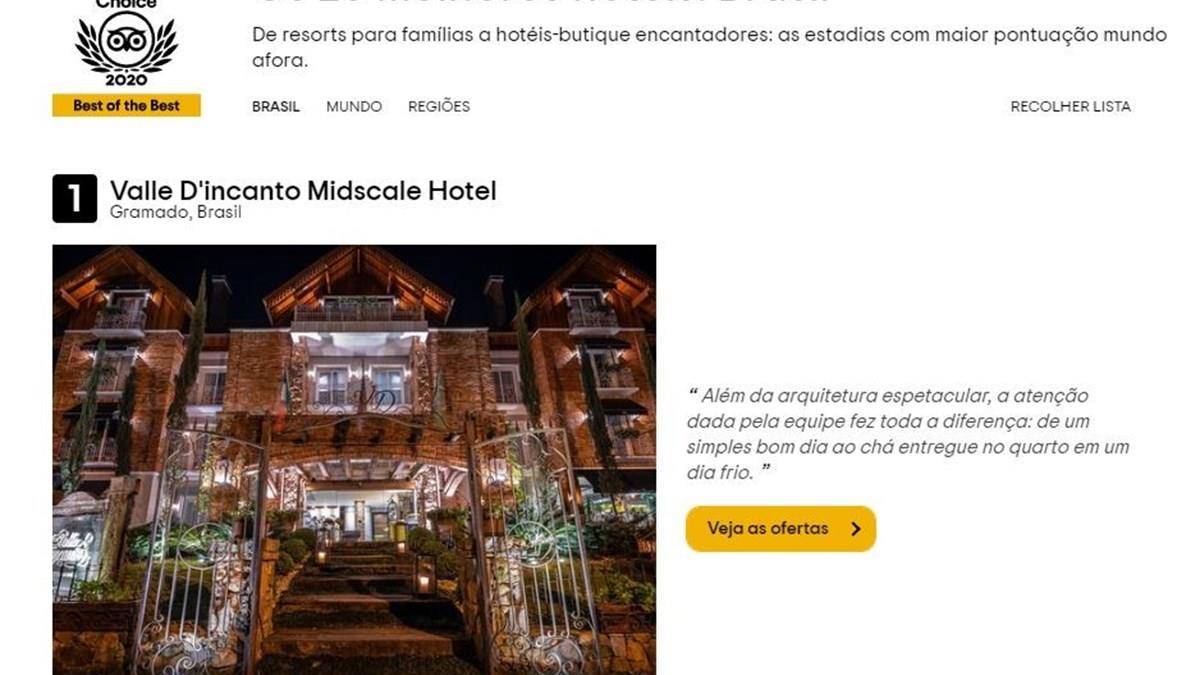1200x675 pixels.
Task: Click the Choice text above the owl
Action: click(126, 4)
